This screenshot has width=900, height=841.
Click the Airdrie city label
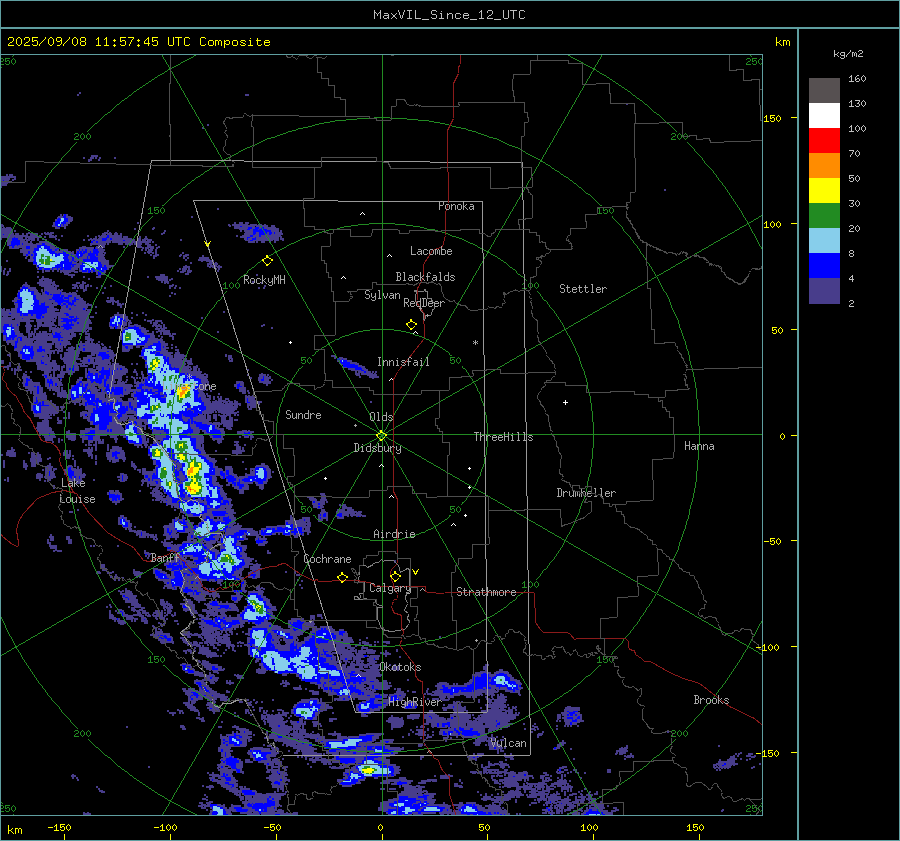click(x=394, y=534)
